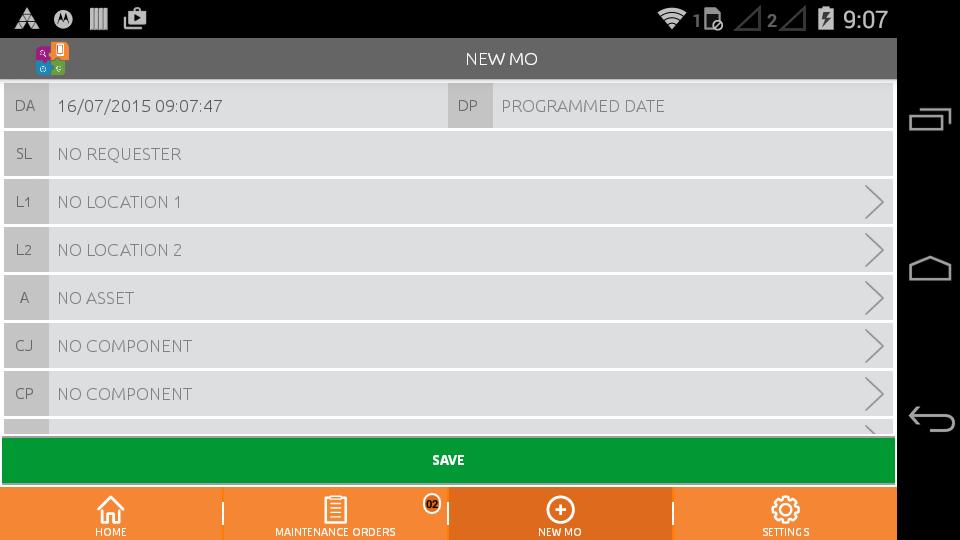Tap the DP label box
This screenshot has width=960, height=540.
point(470,106)
